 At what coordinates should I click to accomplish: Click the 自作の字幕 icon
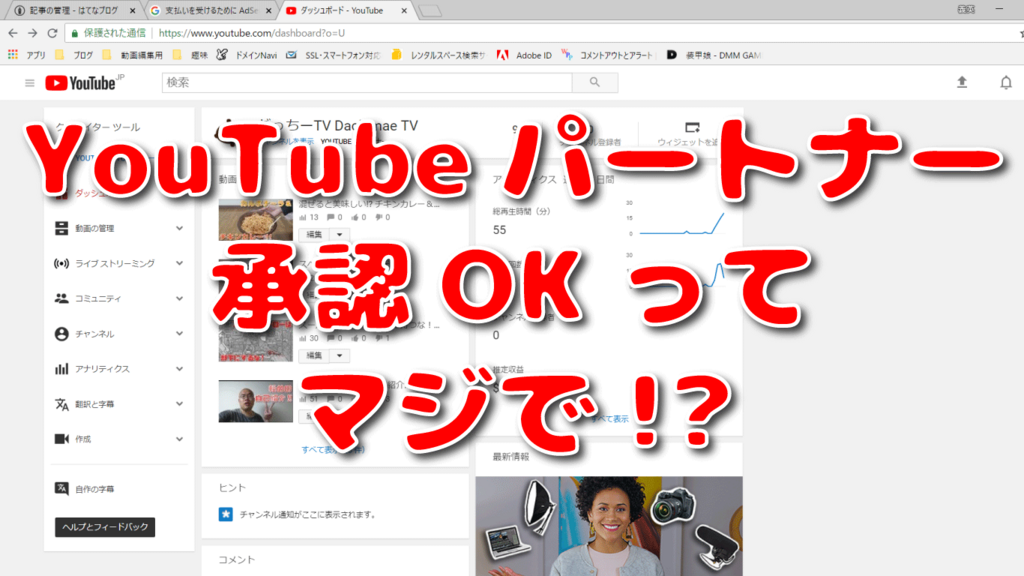[x=61, y=488]
